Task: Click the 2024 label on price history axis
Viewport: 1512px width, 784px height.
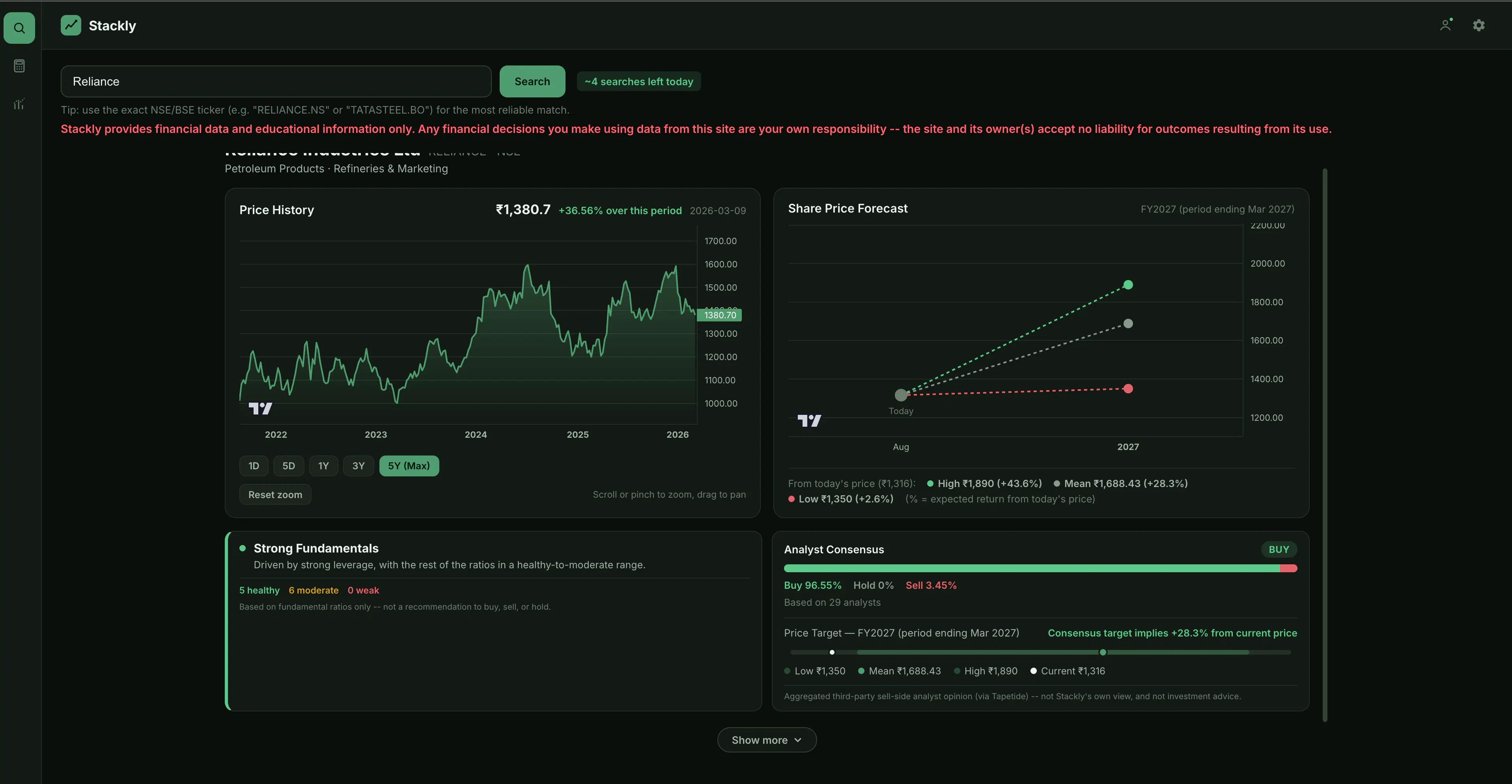Action: tap(476, 434)
